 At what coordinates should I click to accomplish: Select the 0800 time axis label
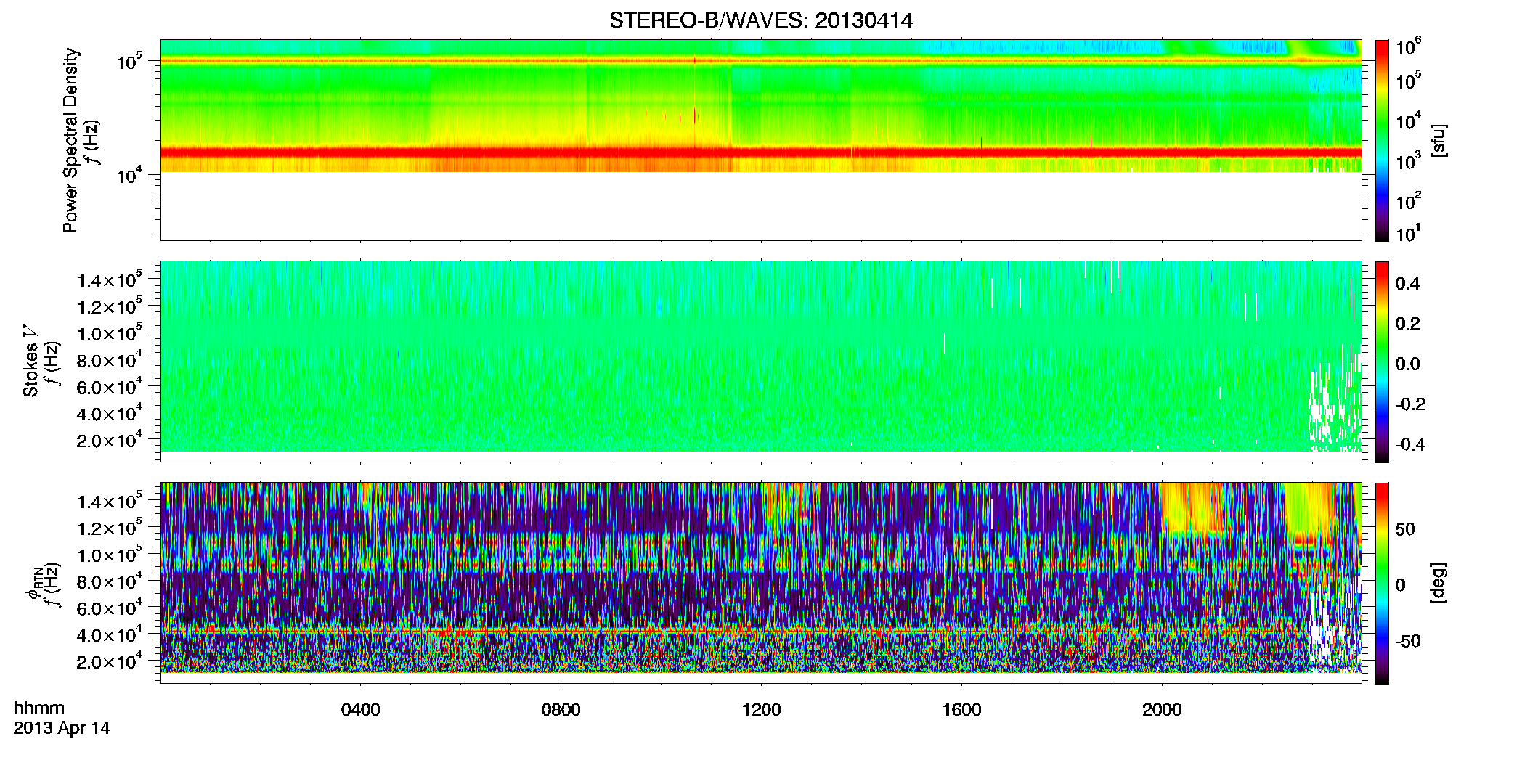click(x=561, y=710)
